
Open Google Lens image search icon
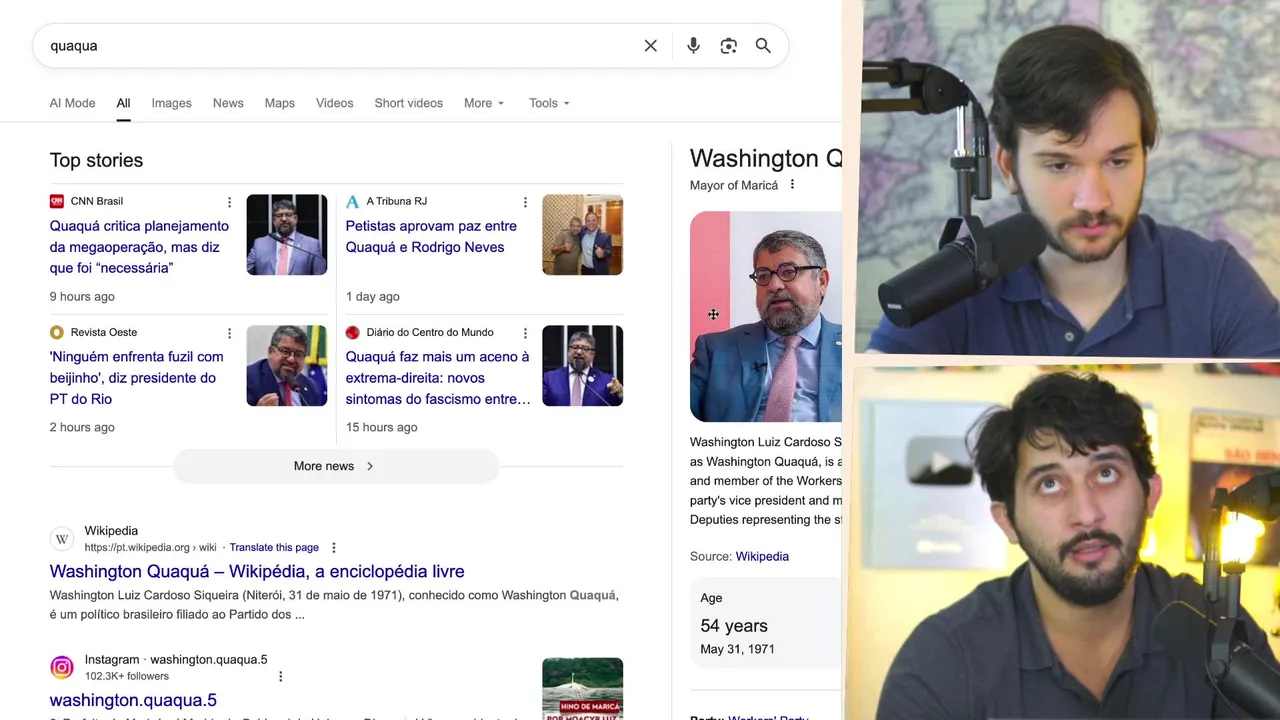[728, 46]
